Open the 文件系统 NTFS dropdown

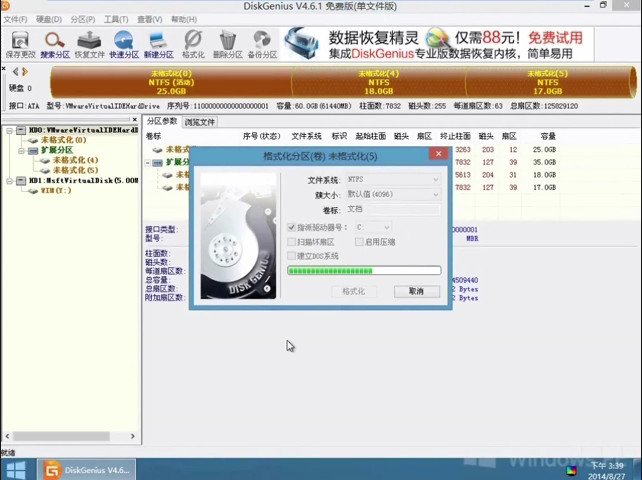coord(393,179)
